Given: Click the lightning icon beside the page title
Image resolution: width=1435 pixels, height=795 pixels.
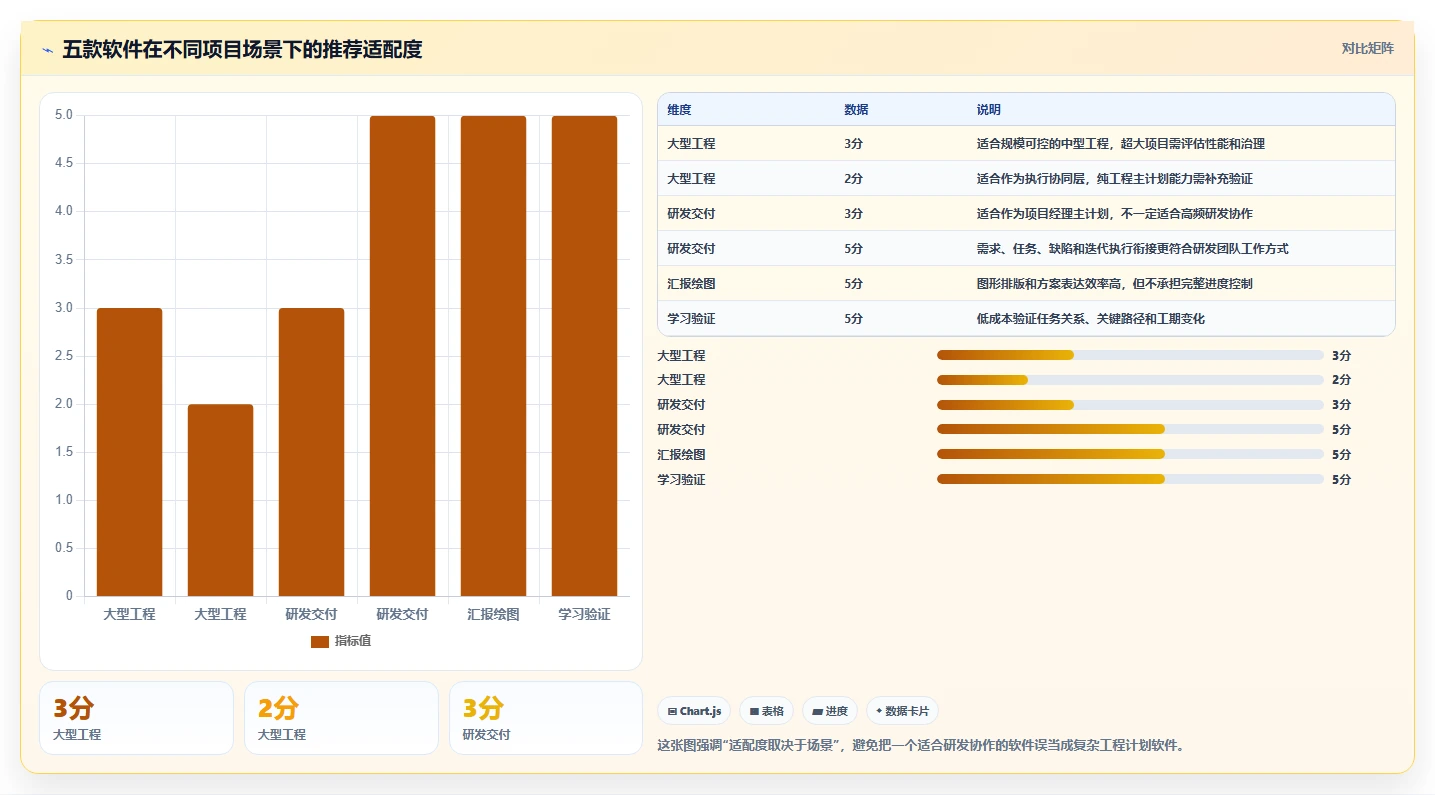Looking at the screenshot, I should pyautogui.click(x=48, y=50).
